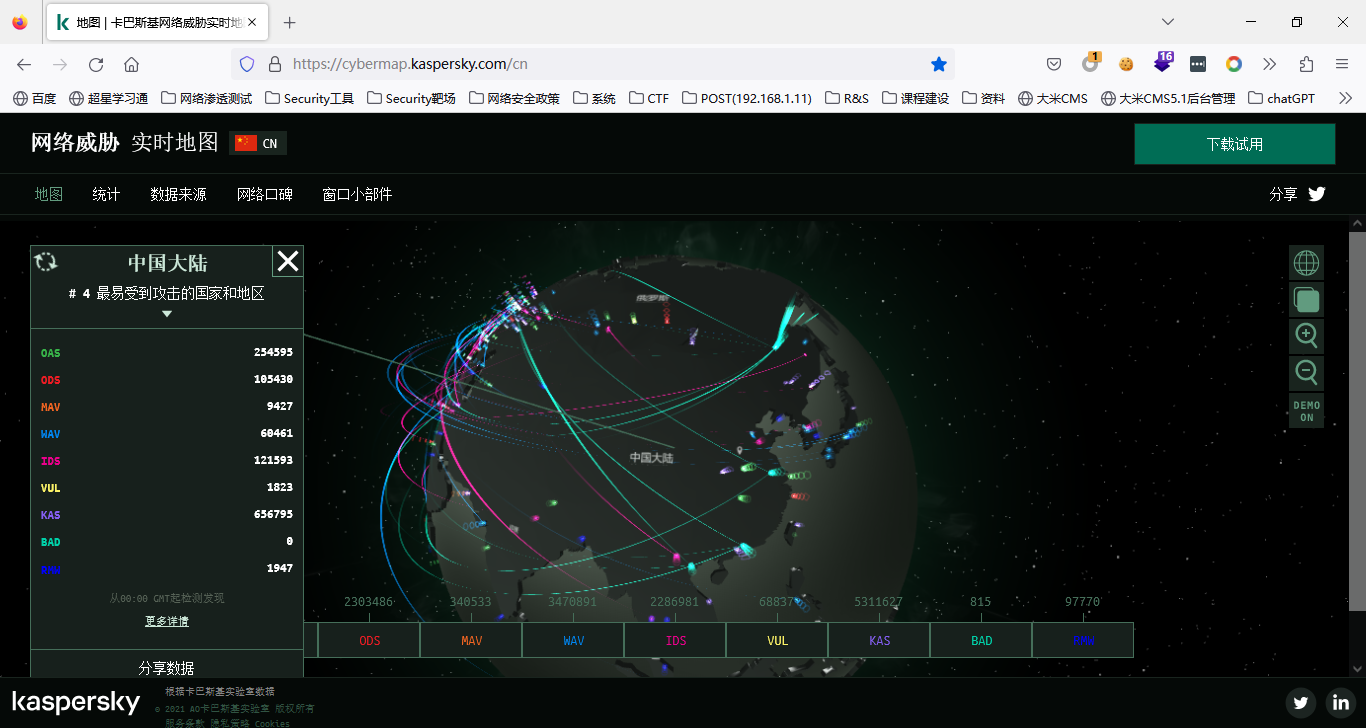Show more bookmarks overflow chevron

pyautogui.click(x=1345, y=98)
